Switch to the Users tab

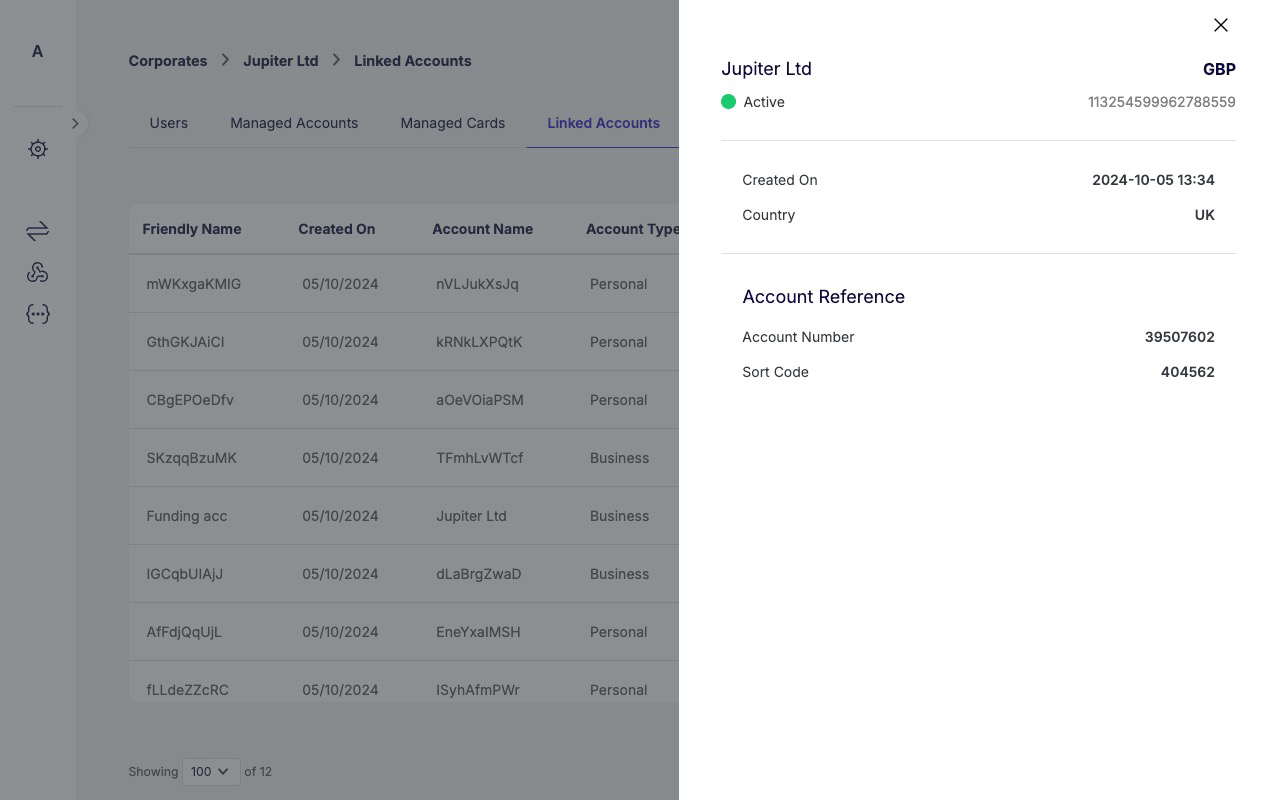(x=169, y=123)
